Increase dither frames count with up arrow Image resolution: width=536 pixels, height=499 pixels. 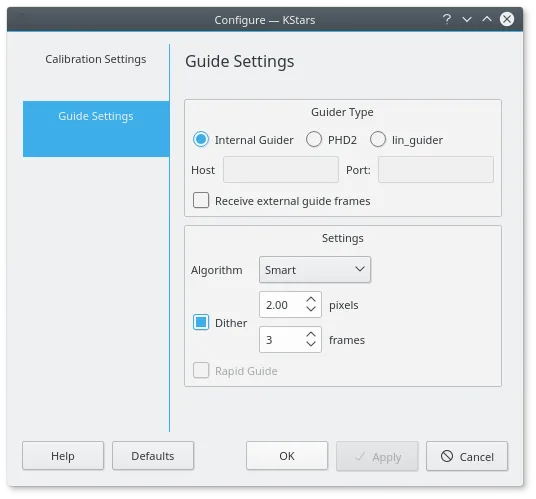(311, 334)
